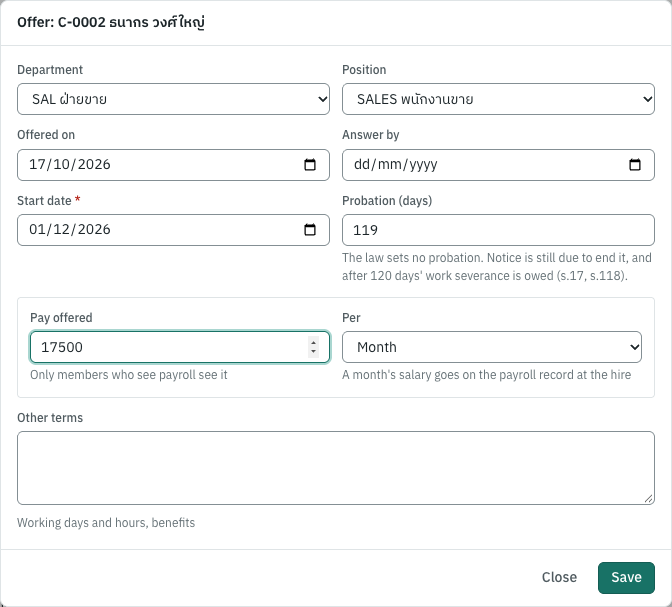
Task: Focus the Offered on date field
Action: click(x=173, y=165)
